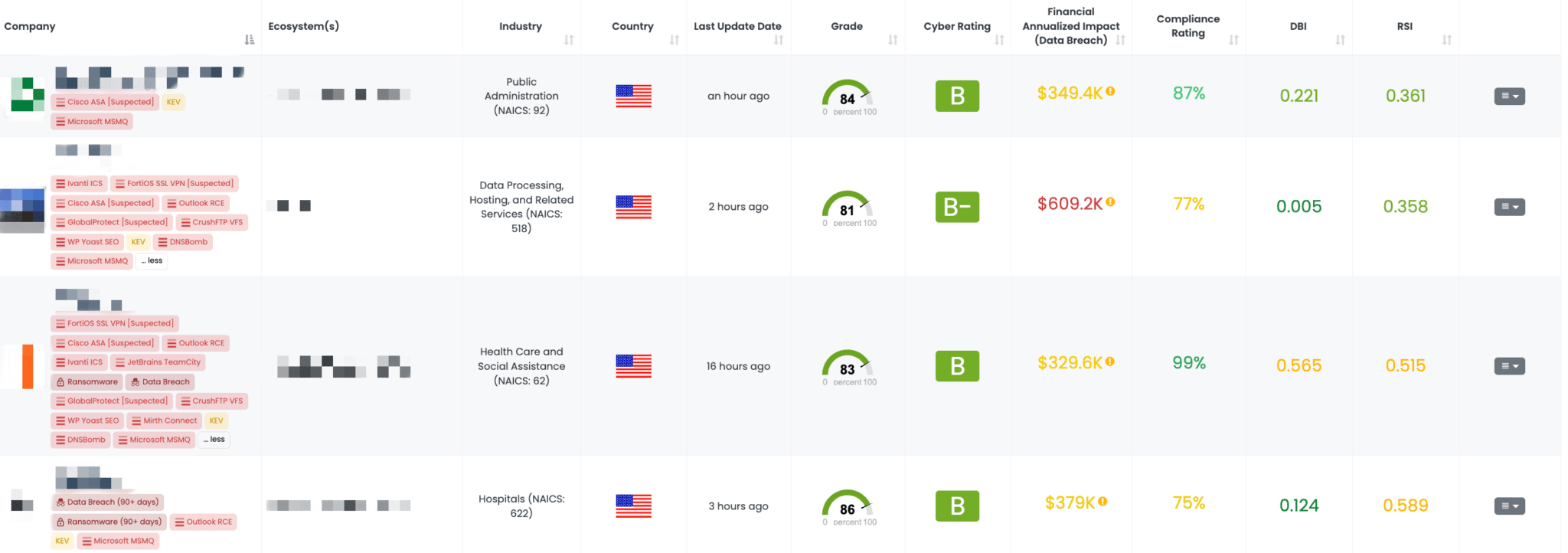This screenshot has width=1568, height=553.
Task: Click the info icon beside $349.4K
Action: (1111, 91)
